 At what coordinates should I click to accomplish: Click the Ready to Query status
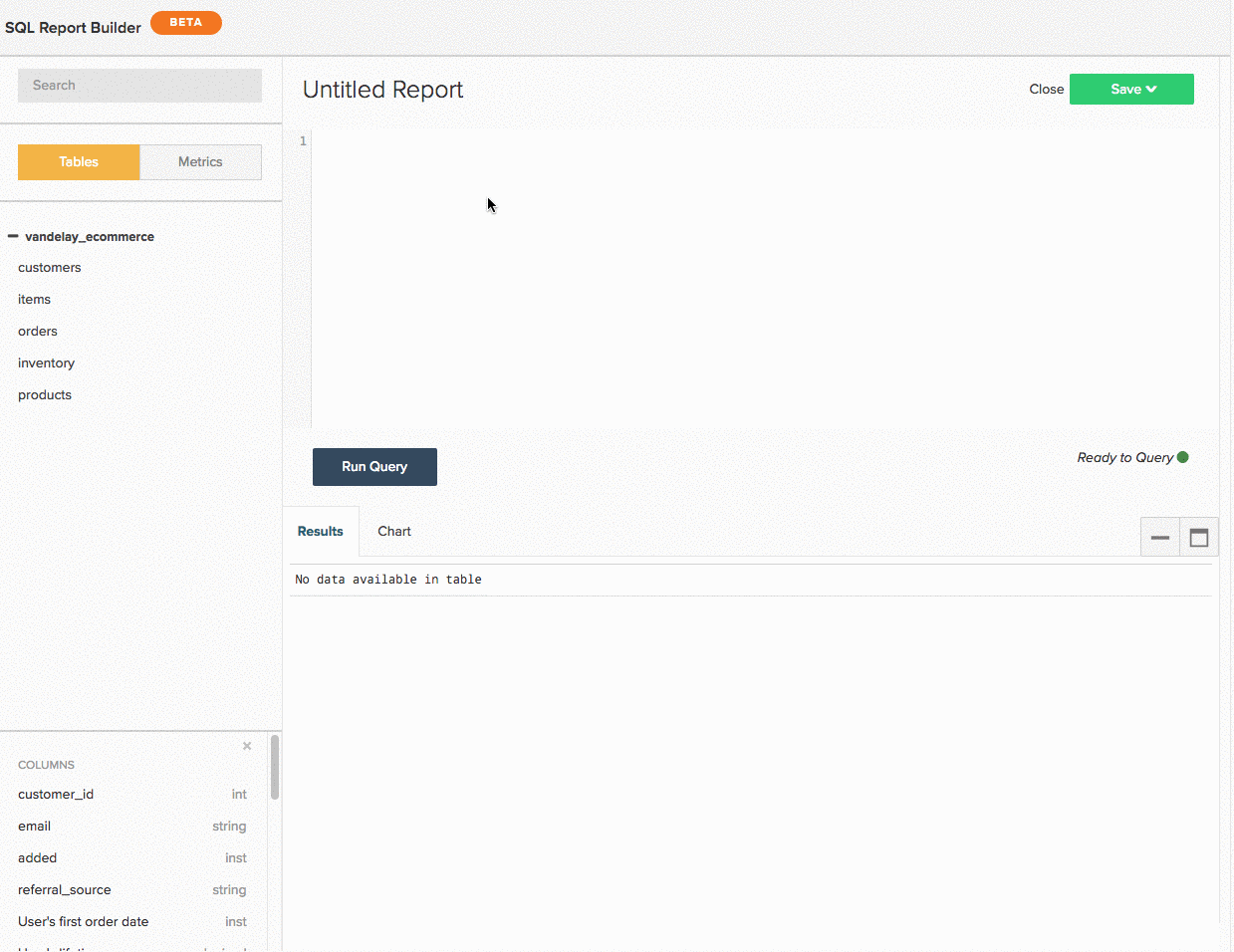click(1125, 458)
